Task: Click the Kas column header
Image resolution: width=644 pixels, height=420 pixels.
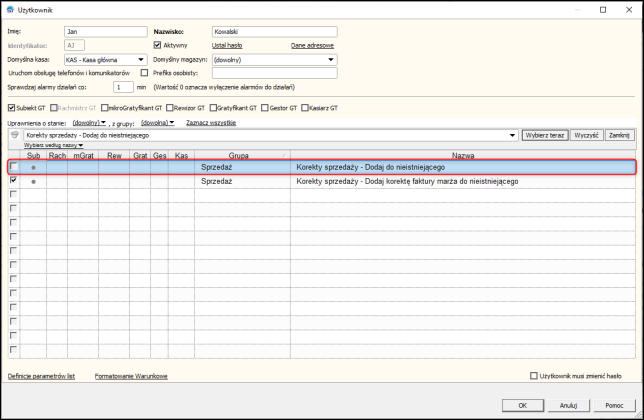Action: [181, 156]
